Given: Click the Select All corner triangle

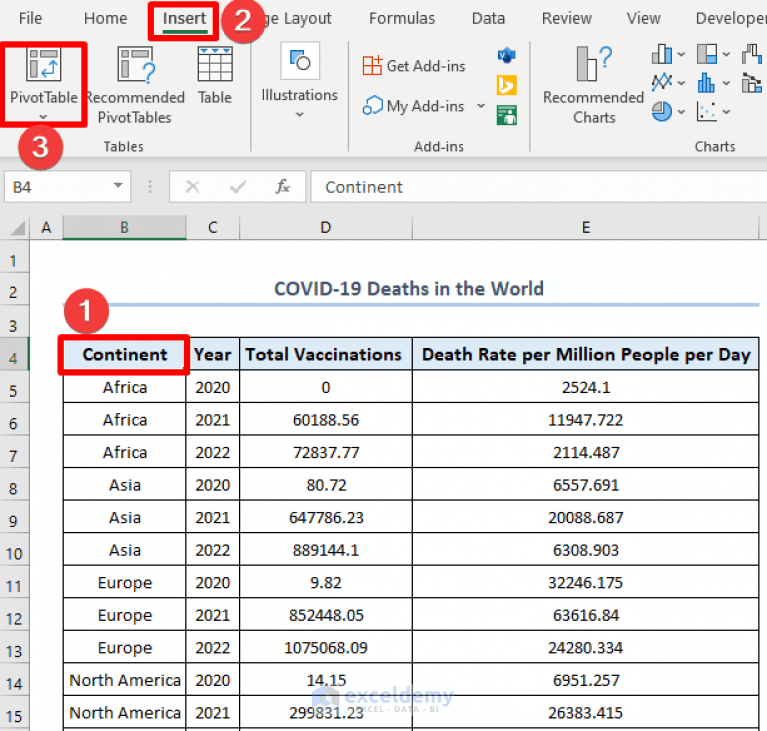Looking at the screenshot, I should pos(18,228).
